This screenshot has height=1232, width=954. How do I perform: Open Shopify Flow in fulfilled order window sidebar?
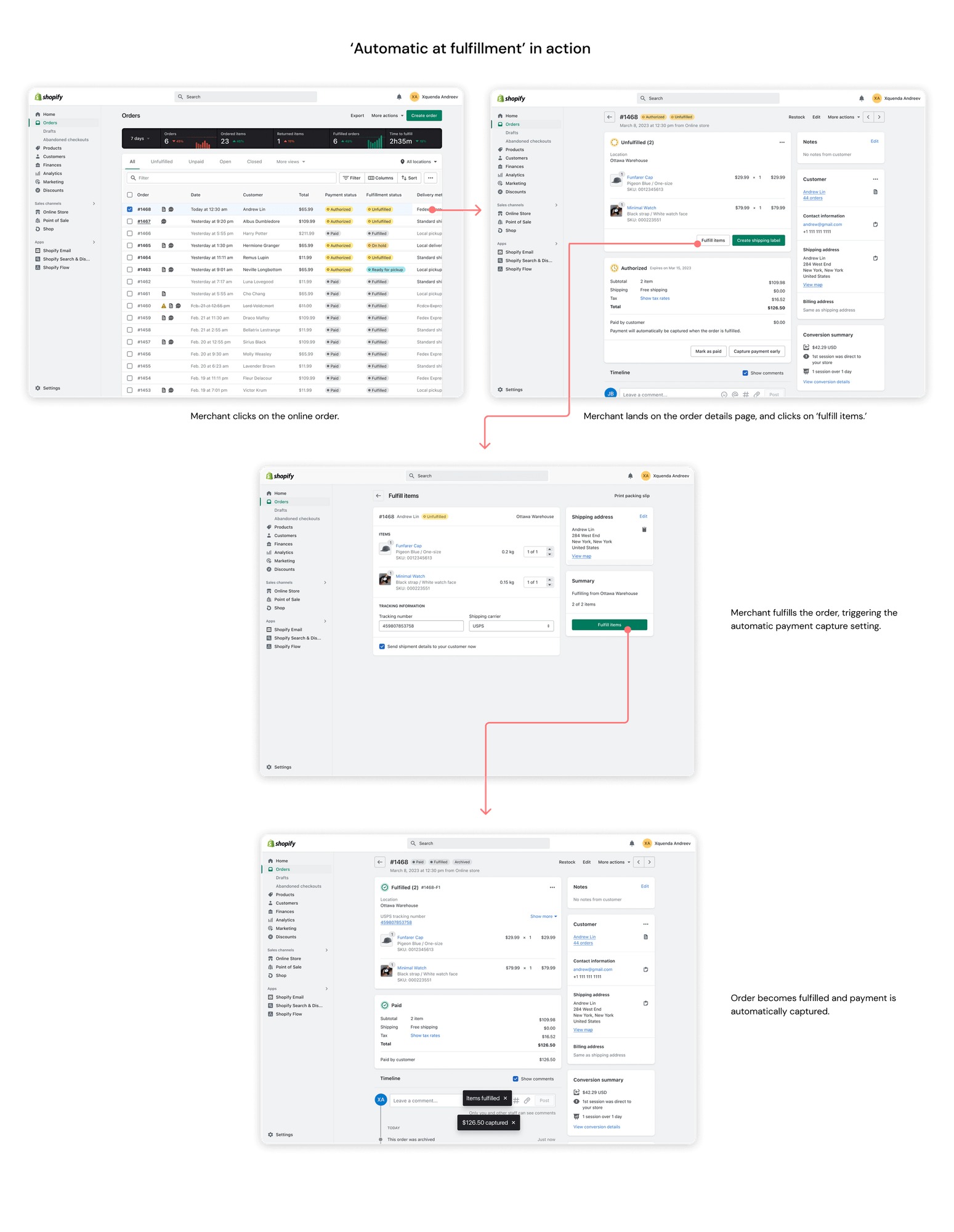point(288,1014)
